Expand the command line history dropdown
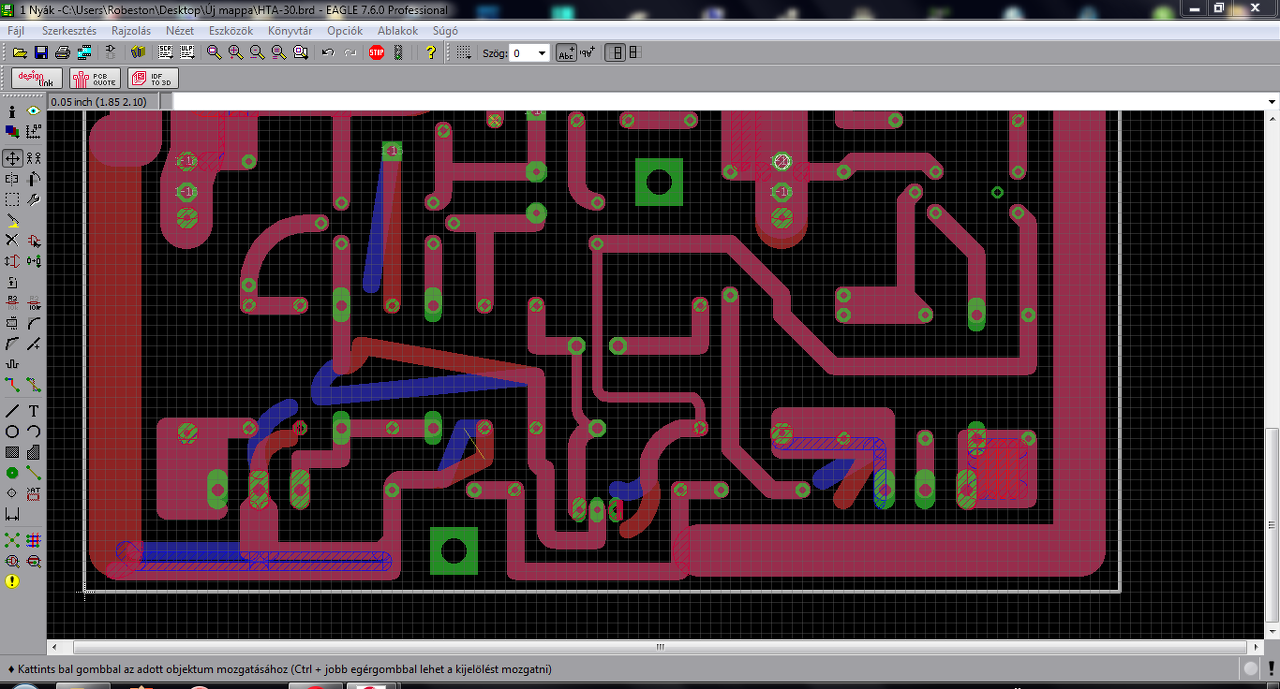This screenshot has height=689, width=1280. [1271, 102]
